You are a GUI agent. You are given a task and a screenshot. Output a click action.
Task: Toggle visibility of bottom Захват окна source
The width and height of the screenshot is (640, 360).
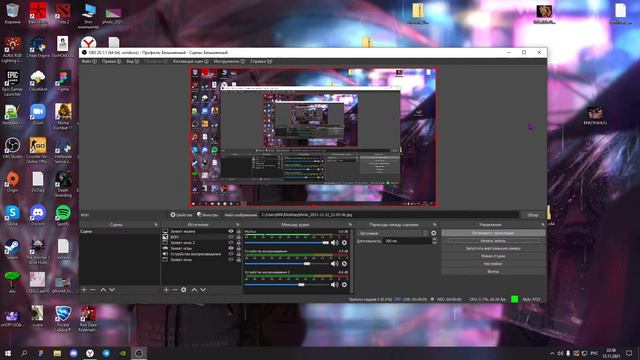click(231, 260)
